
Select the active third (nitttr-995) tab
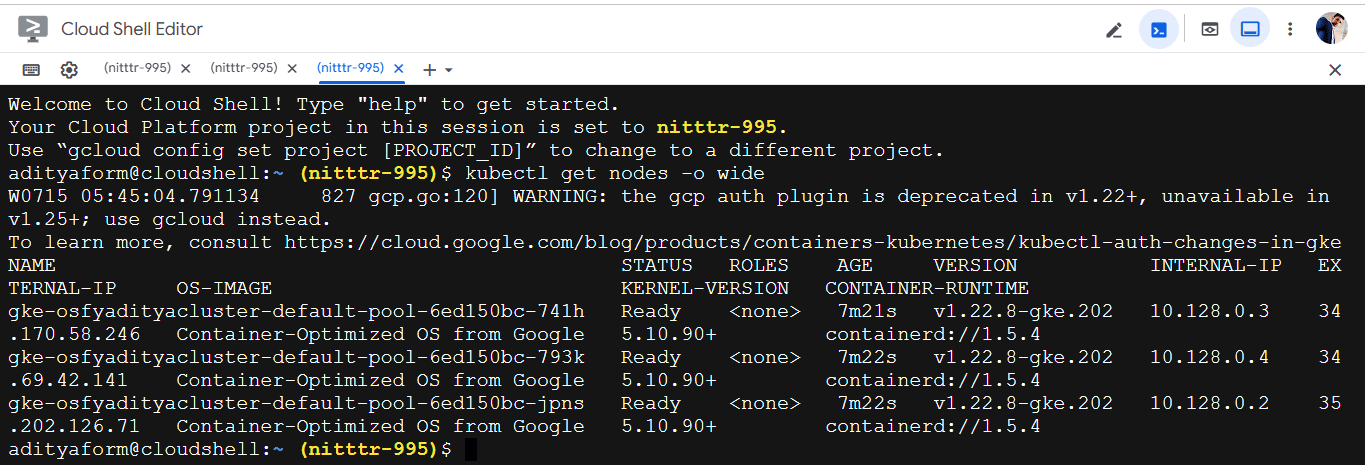pyautogui.click(x=350, y=68)
